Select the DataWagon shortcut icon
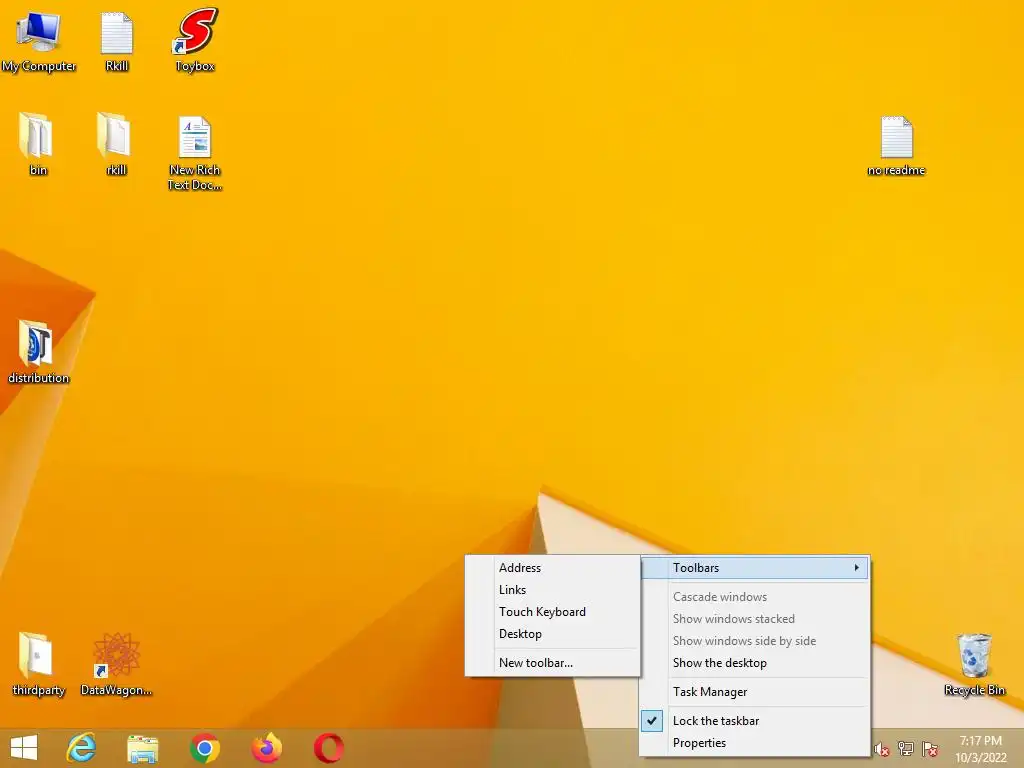This screenshot has height=768, width=1024. (x=116, y=664)
